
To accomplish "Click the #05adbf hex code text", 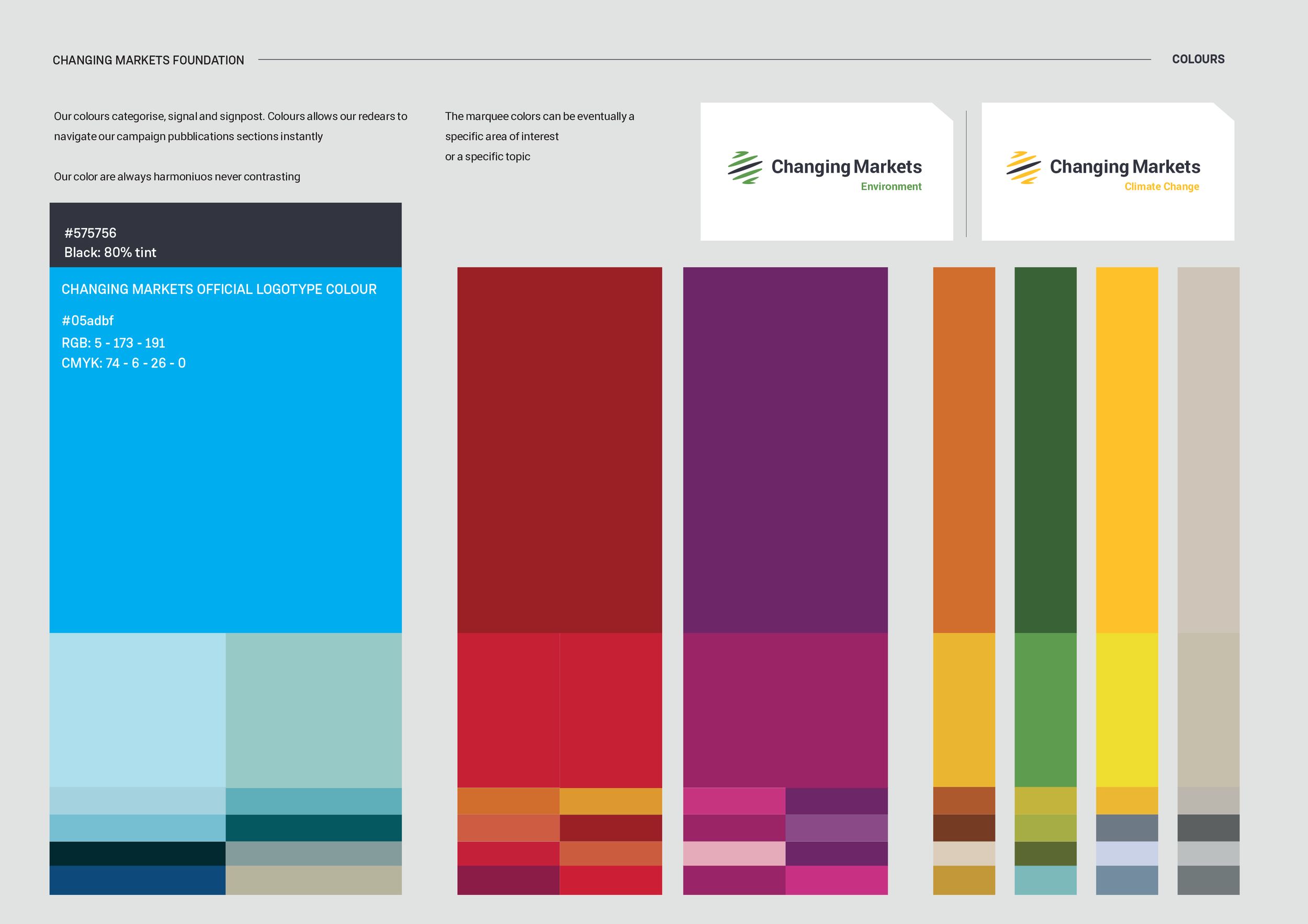I will 88,321.
